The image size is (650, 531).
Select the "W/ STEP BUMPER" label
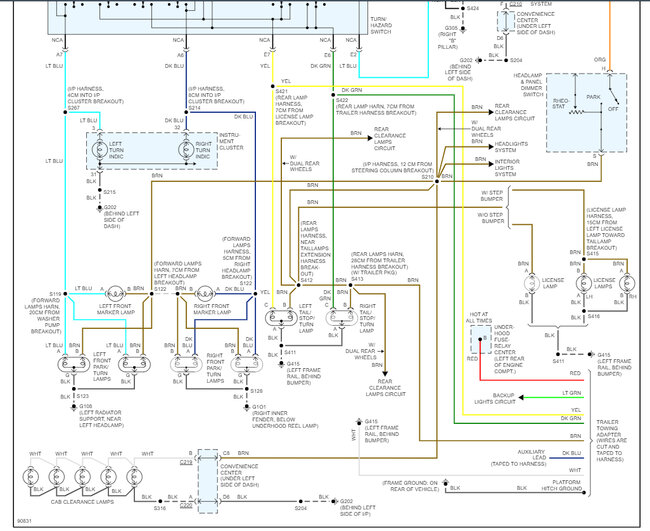[x=492, y=196]
